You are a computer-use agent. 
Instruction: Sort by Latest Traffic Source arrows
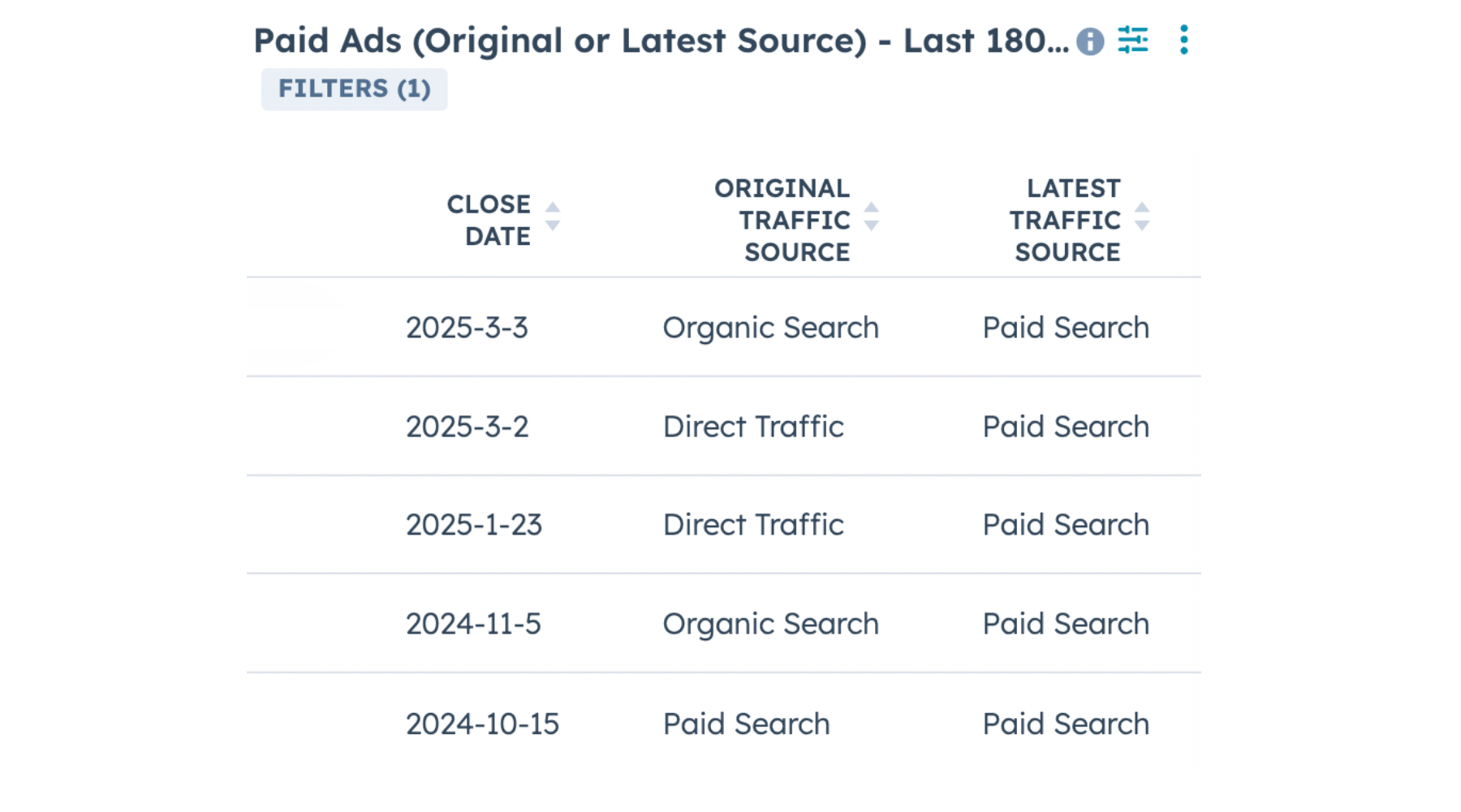coord(1142,217)
